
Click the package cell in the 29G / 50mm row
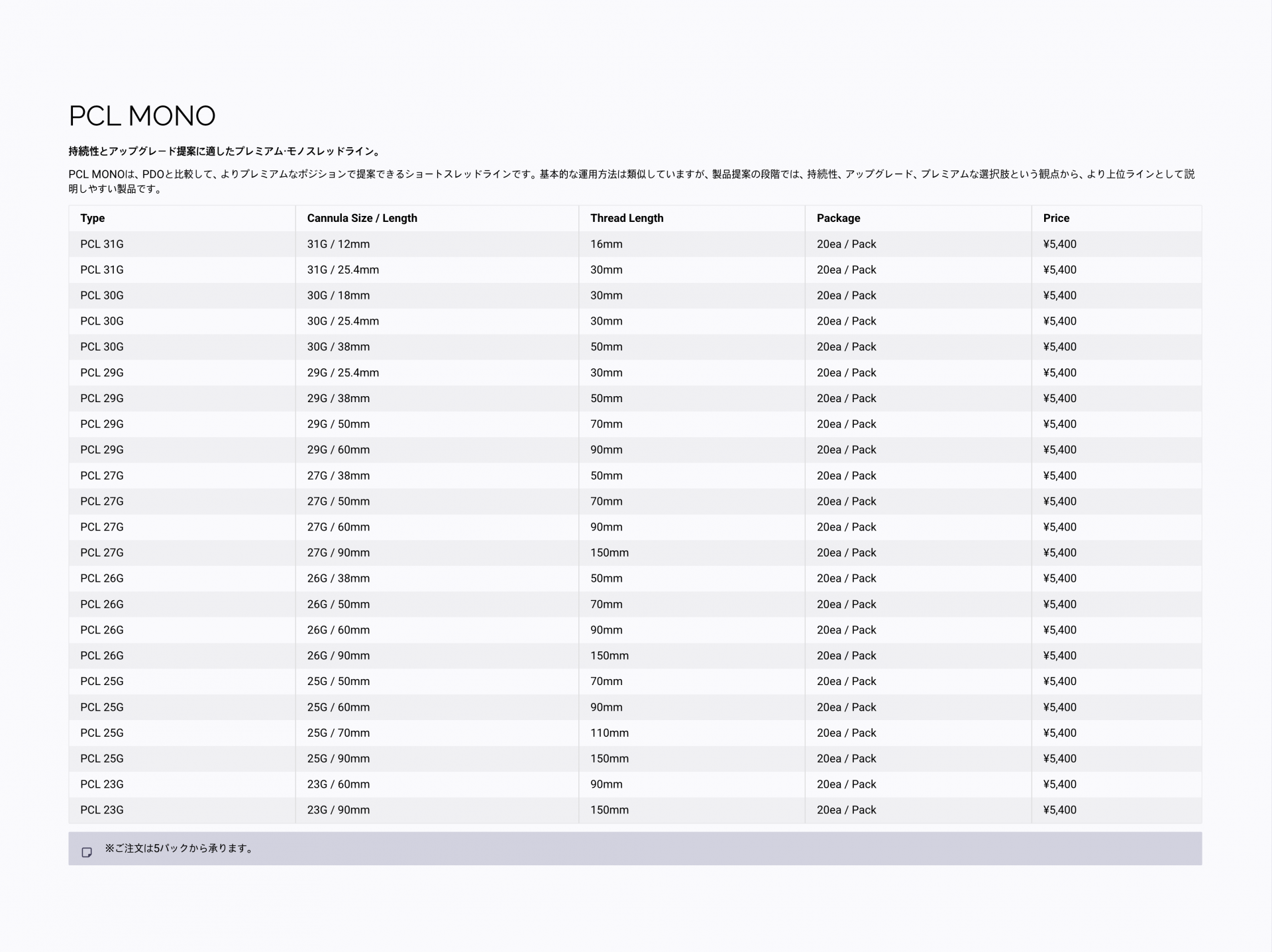click(x=918, y=424)
